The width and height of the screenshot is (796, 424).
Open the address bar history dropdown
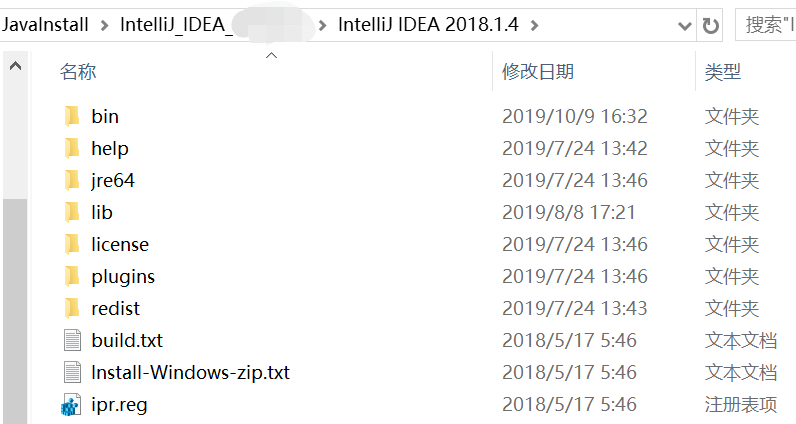tap(684, 24)
